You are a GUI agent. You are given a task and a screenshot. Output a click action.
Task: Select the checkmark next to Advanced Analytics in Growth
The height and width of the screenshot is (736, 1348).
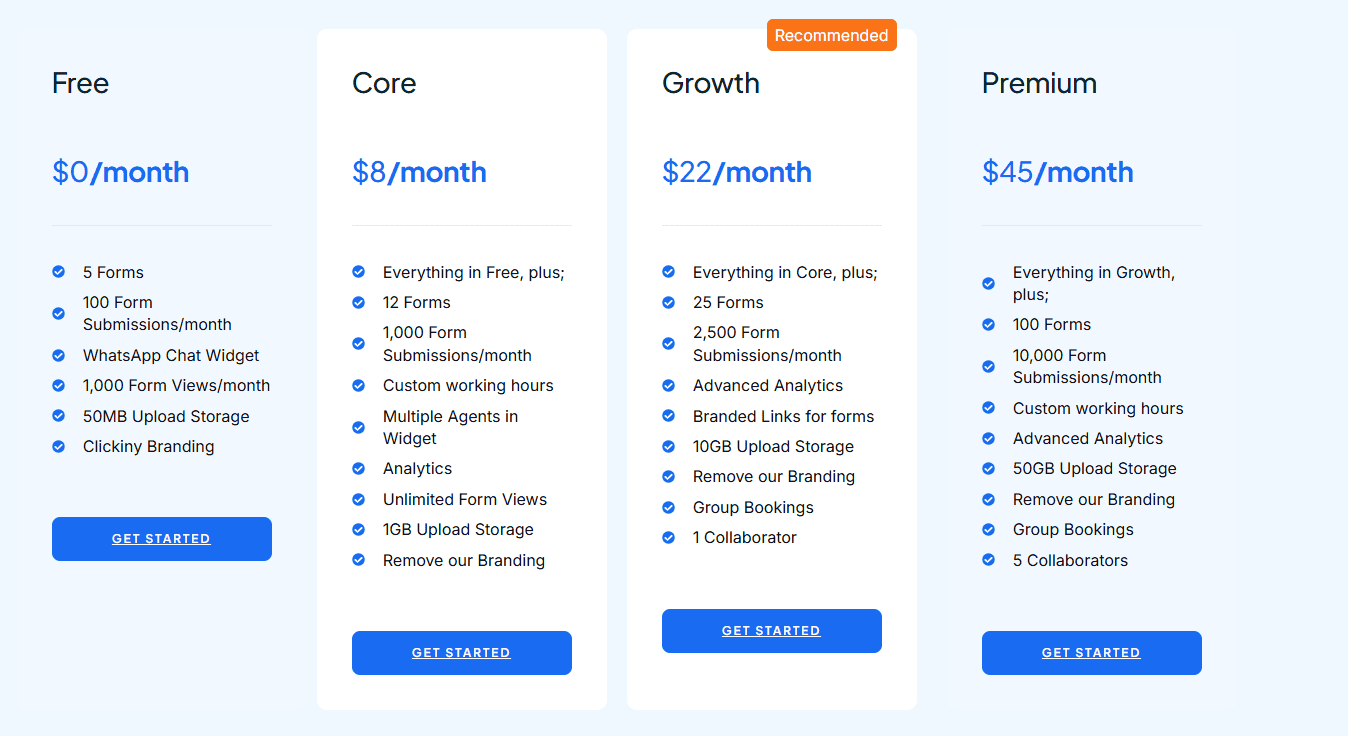[668, 385]
